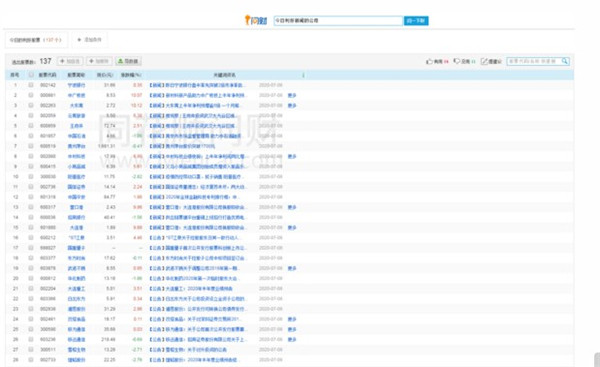Click into the main query search field

[x=338, y=21]
